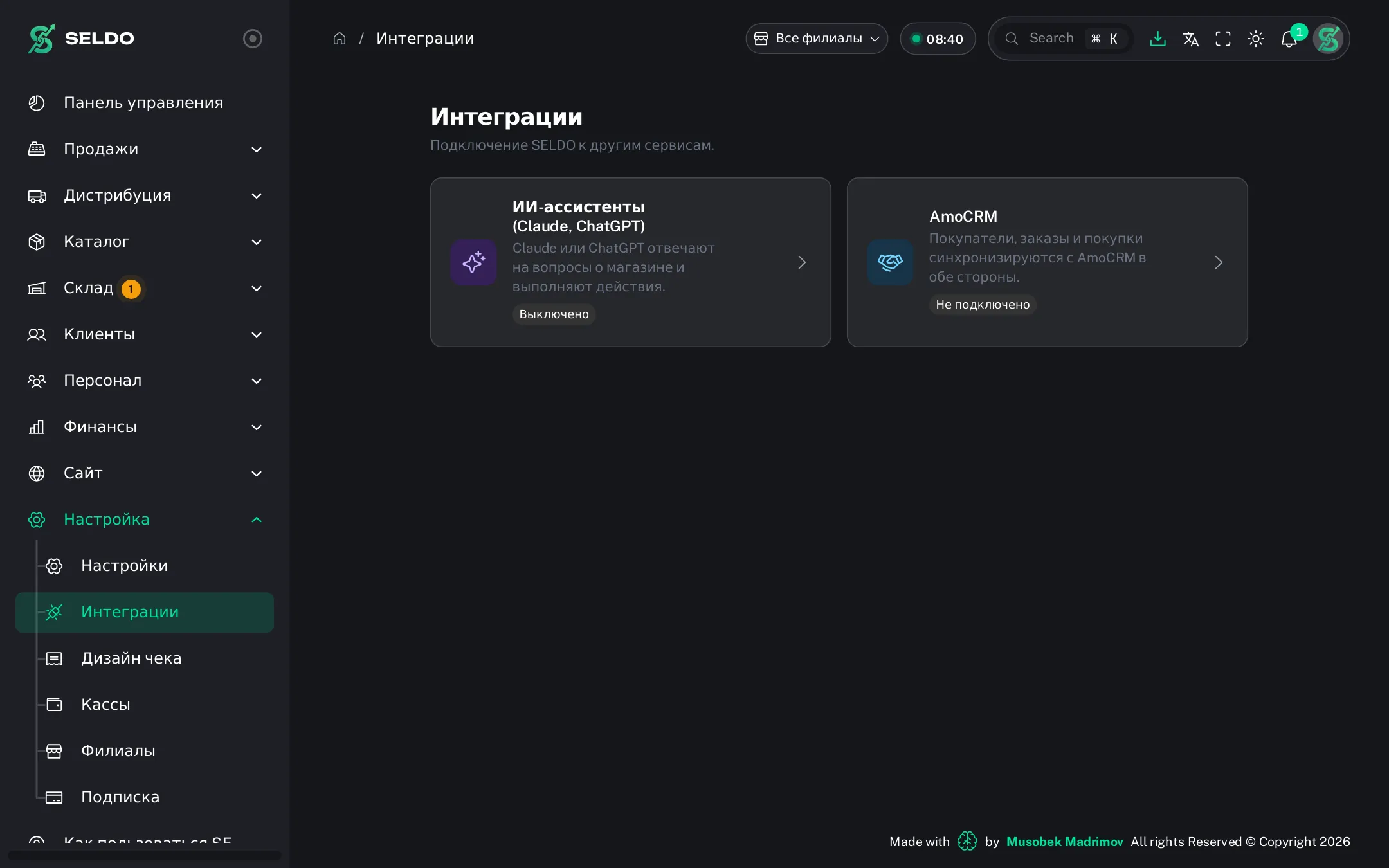Click the Интеграции breadcrumb text
The image size is (1389, 868).
pos(425,39)
